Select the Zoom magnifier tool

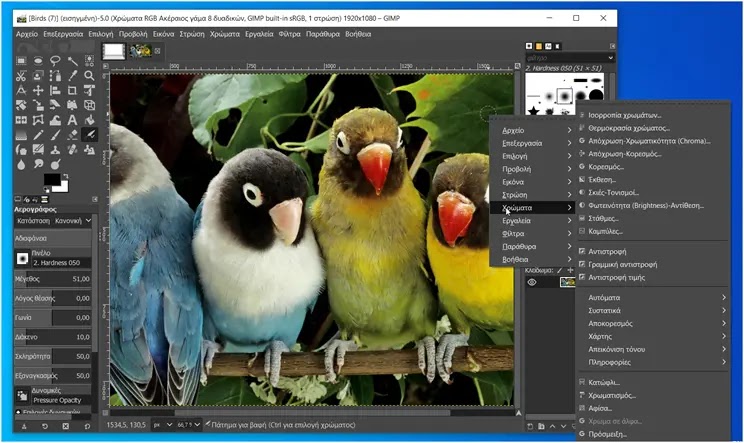coord(89,75)
